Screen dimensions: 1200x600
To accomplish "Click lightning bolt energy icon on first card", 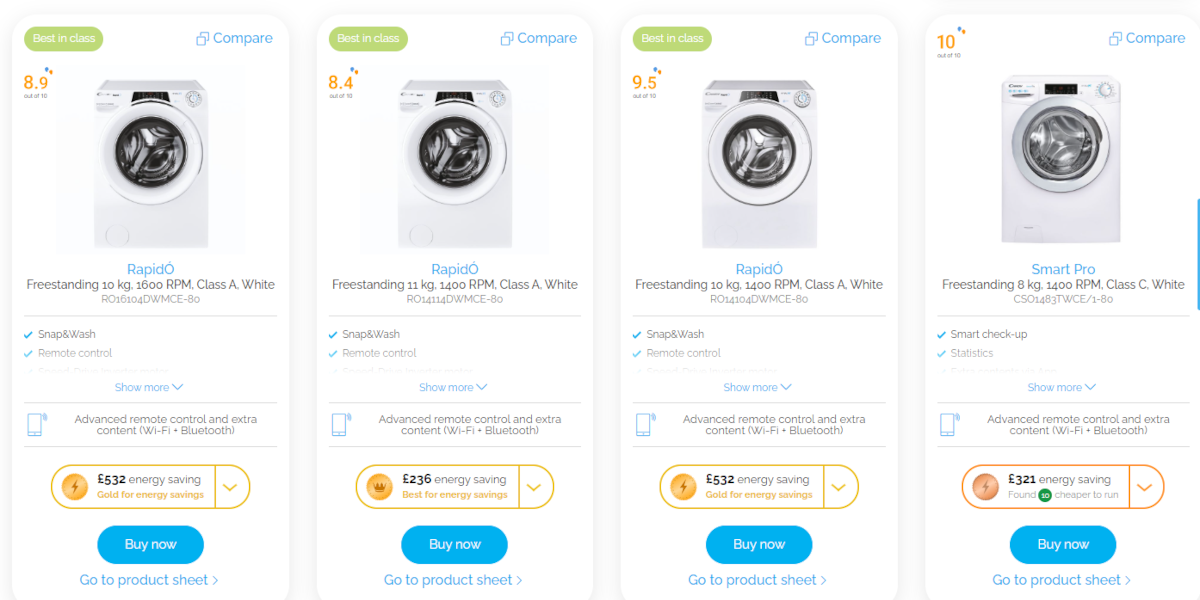I will pos(75,487).
